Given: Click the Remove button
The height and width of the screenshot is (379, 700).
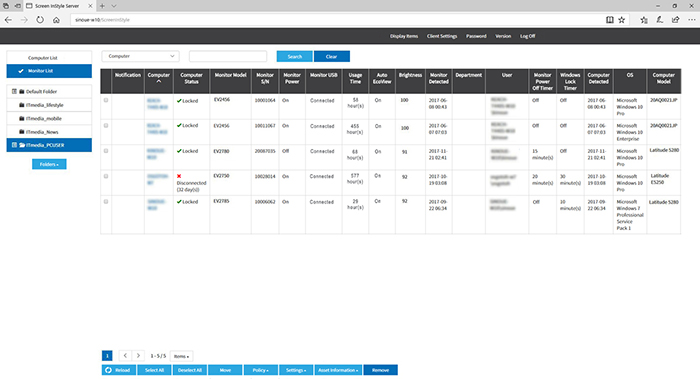Looking at the screenshot, I should pos(380,370).
